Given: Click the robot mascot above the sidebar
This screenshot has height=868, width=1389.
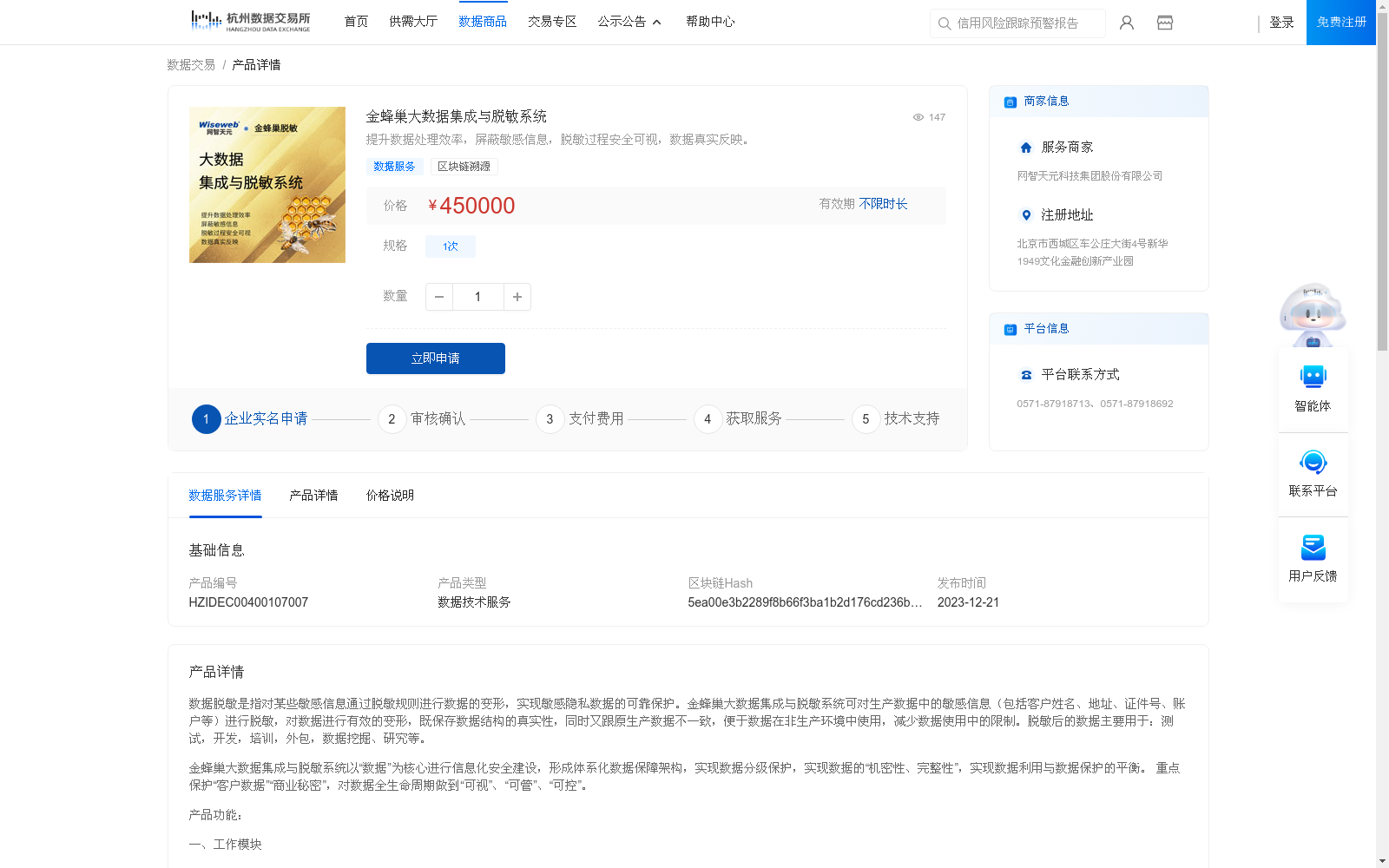Looking at the screenshot, I should 1313,314.
